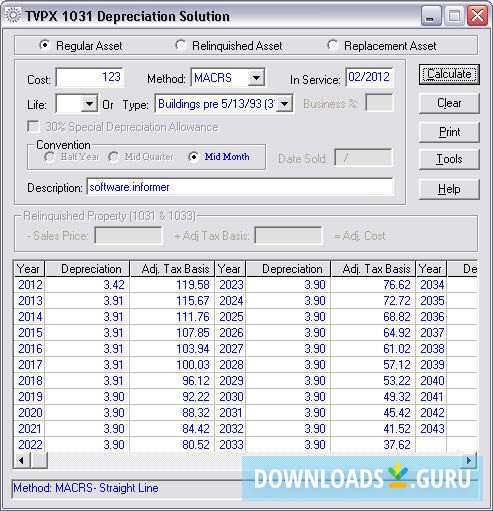
Task: Click the Clear button
Action: click(449, 103)
